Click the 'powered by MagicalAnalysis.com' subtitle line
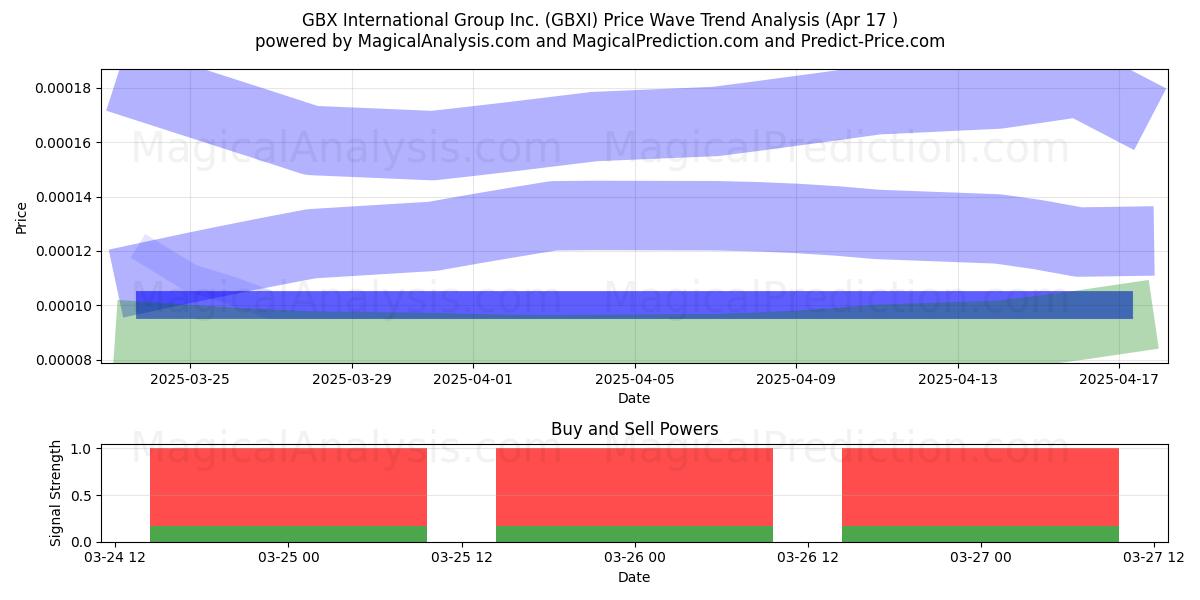This screenshot has width=1200, height=600. coord(600,41)
